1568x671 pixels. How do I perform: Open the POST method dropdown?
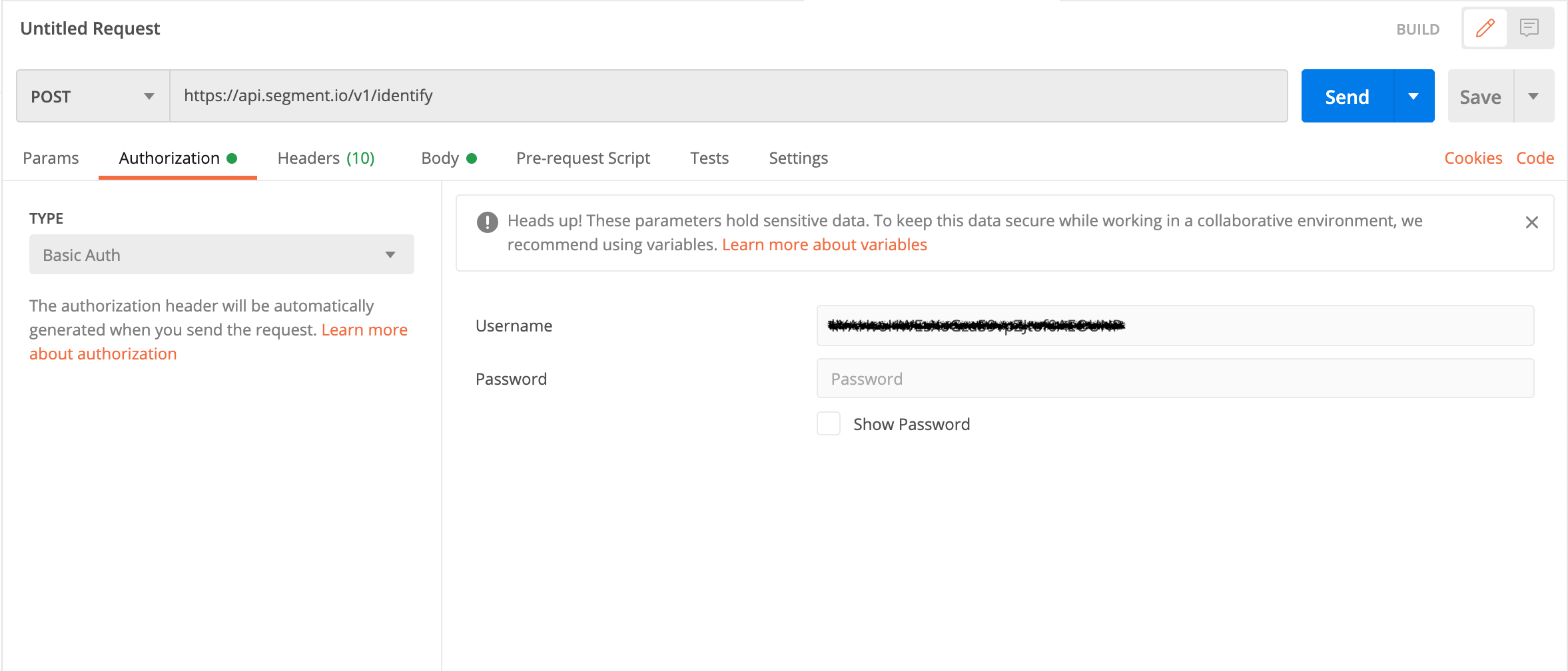pos(93,97)
